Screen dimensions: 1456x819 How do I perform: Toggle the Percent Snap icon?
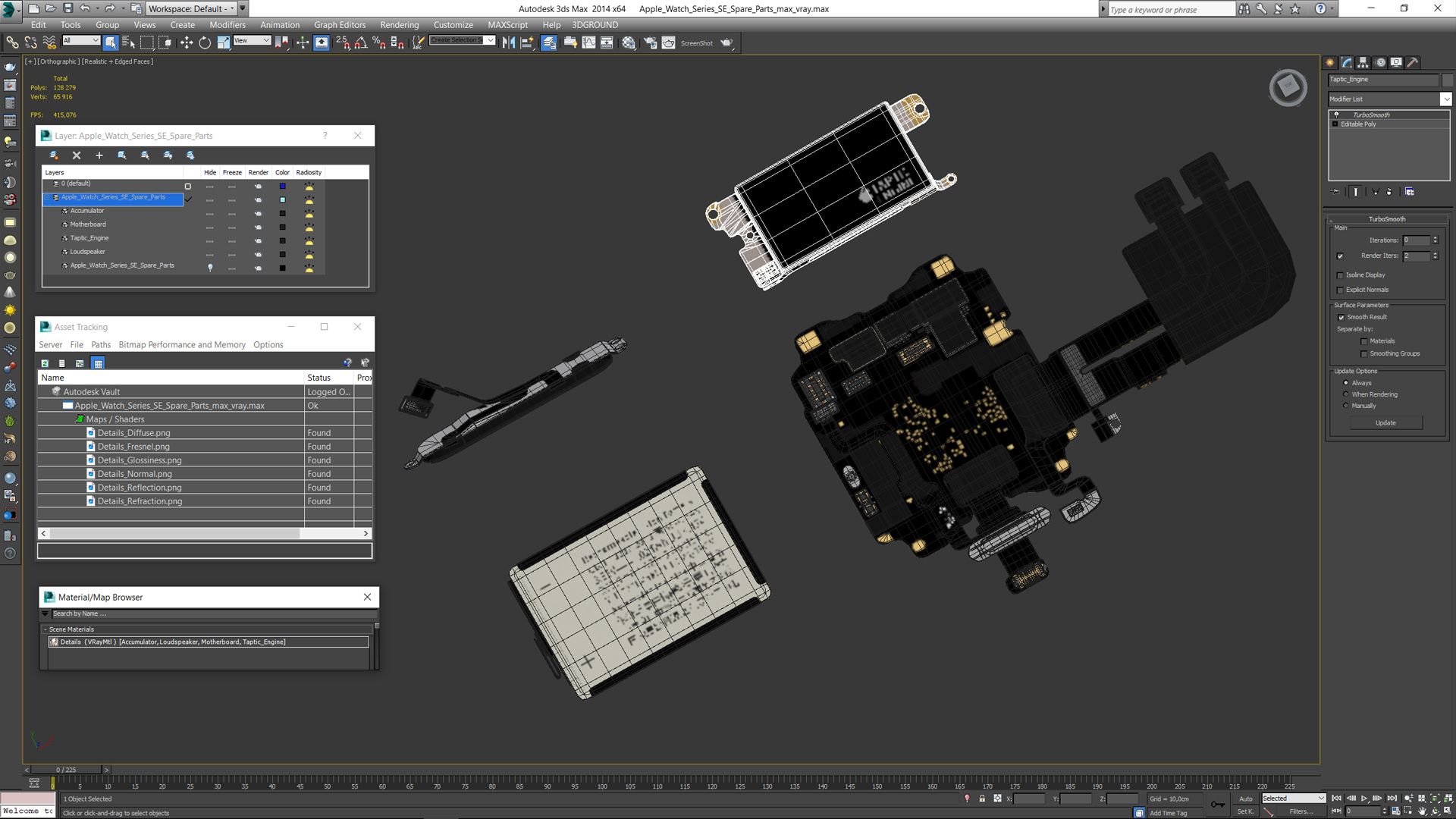pyautogui.click(x=379, y=42)
